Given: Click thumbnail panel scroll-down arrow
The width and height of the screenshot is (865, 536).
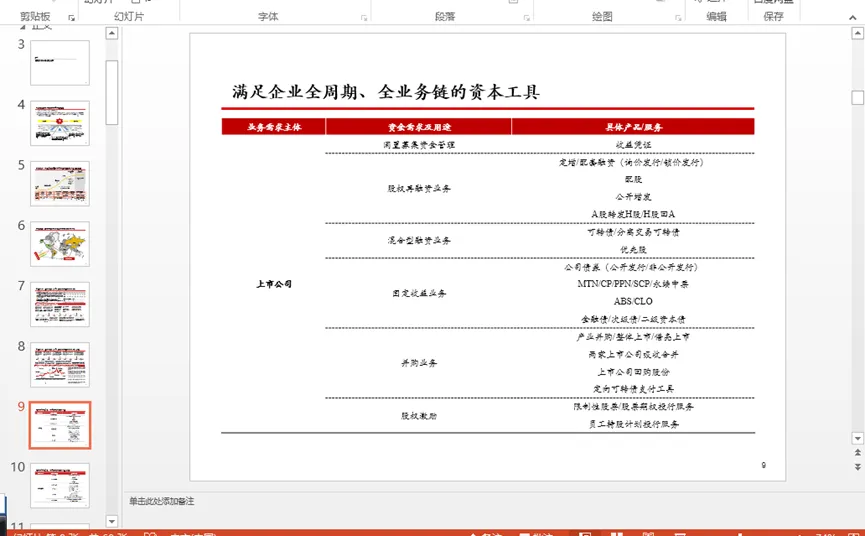Looking at the screenshot, I should point(111,521).
